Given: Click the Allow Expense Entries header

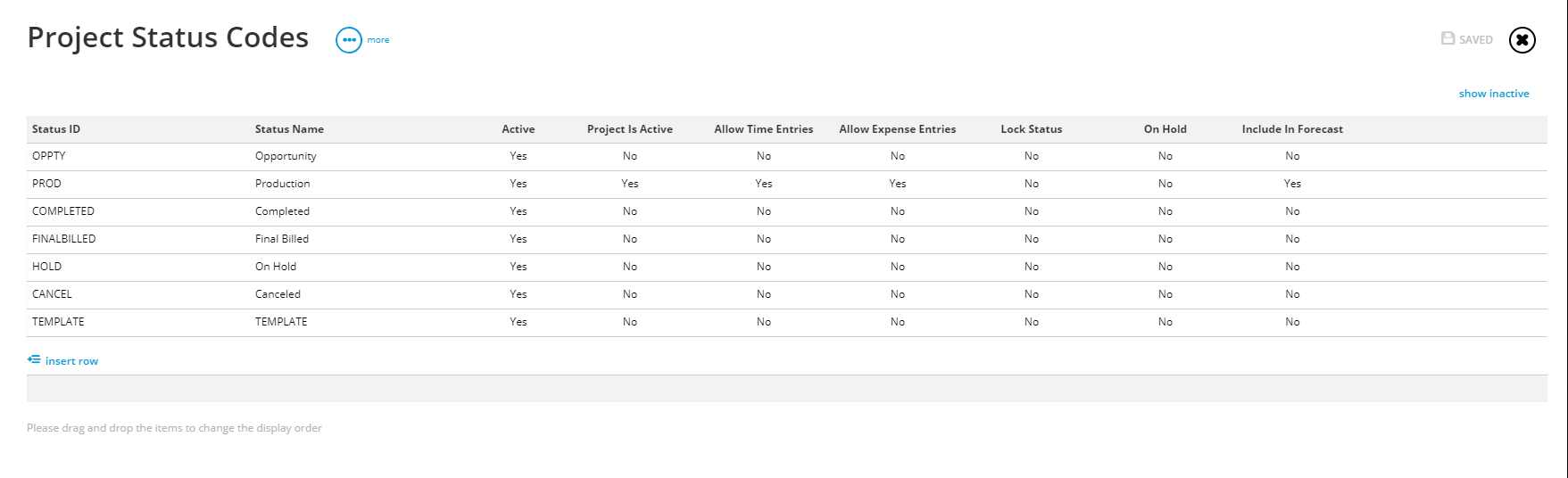Looking at the screenshot, I should tap(898, 129).
